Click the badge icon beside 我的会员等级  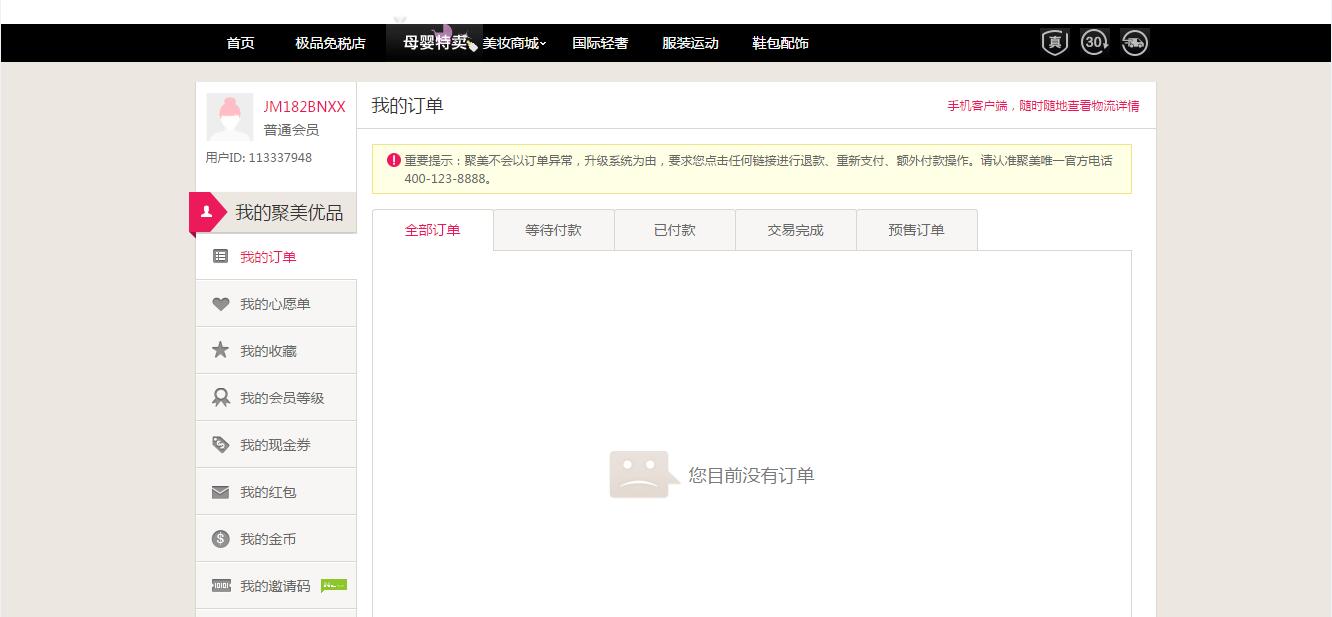coord(221,397)
